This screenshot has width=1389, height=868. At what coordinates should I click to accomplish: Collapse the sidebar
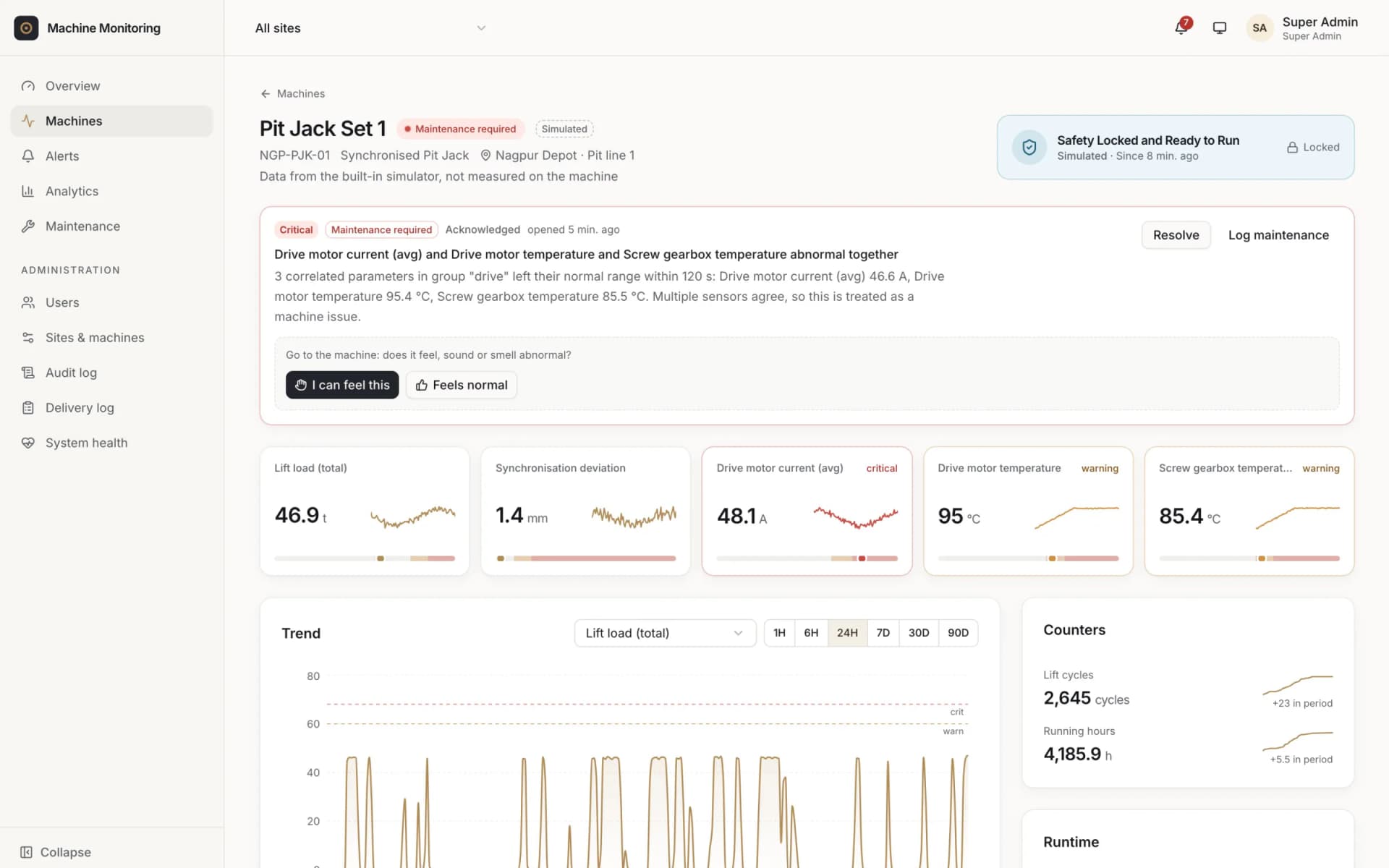pos(56,852)
